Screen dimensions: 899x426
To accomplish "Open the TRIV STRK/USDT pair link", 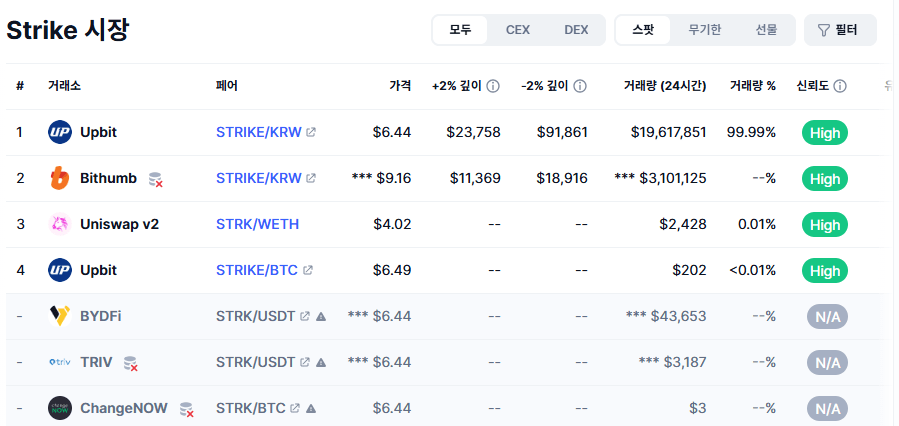I will [256, 362].
